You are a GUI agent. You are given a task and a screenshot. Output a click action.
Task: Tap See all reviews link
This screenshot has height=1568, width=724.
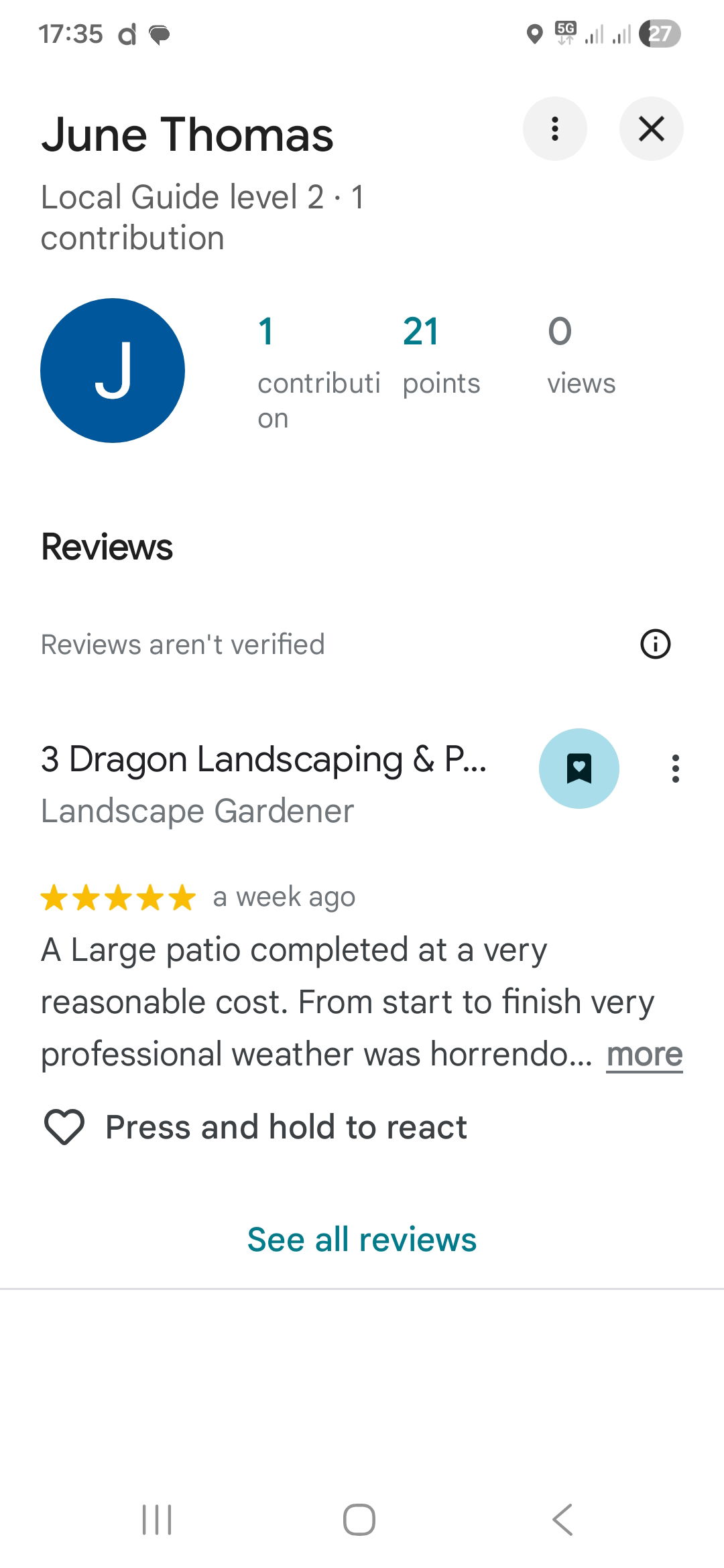tap(362, 1239)
